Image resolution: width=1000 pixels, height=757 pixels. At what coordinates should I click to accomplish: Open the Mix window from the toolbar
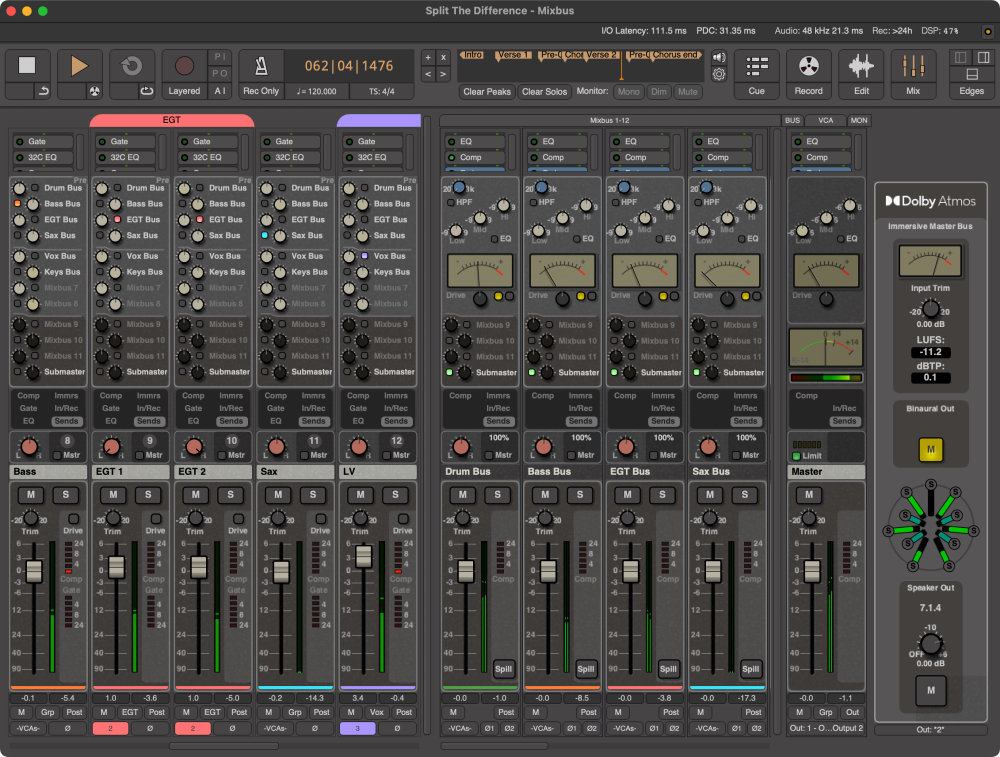click(x=914, y=68)
